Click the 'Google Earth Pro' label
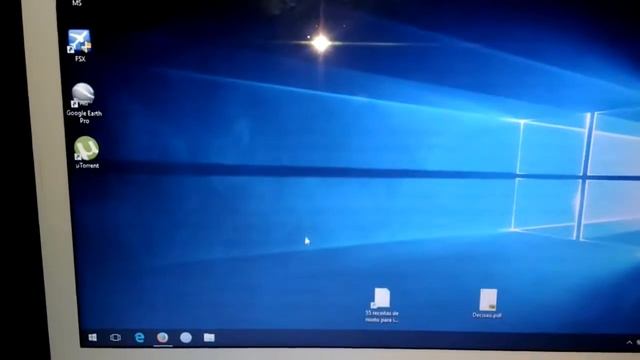640x360 pixels. pyautogui.click(x=84, y=117)
